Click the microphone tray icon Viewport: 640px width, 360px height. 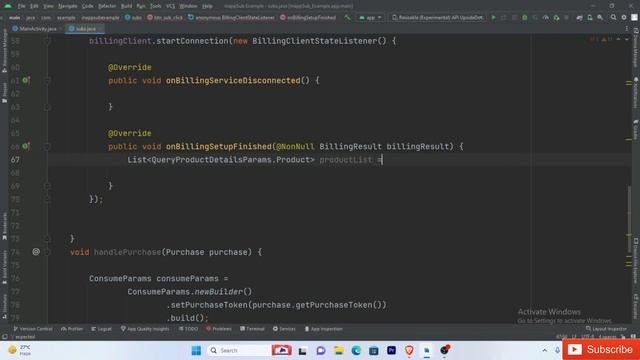tap(557, 350)
